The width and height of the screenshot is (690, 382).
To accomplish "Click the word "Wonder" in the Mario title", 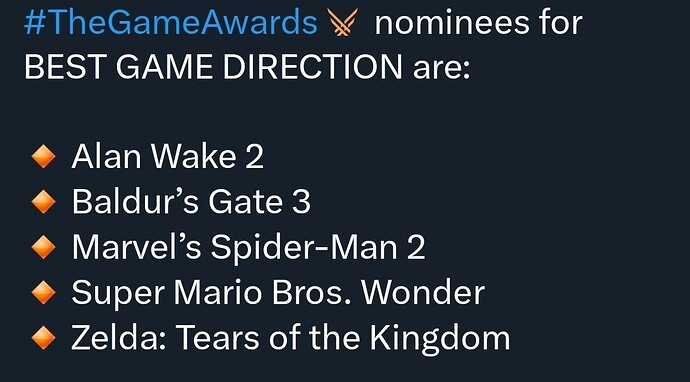I will tap(423, 292).
